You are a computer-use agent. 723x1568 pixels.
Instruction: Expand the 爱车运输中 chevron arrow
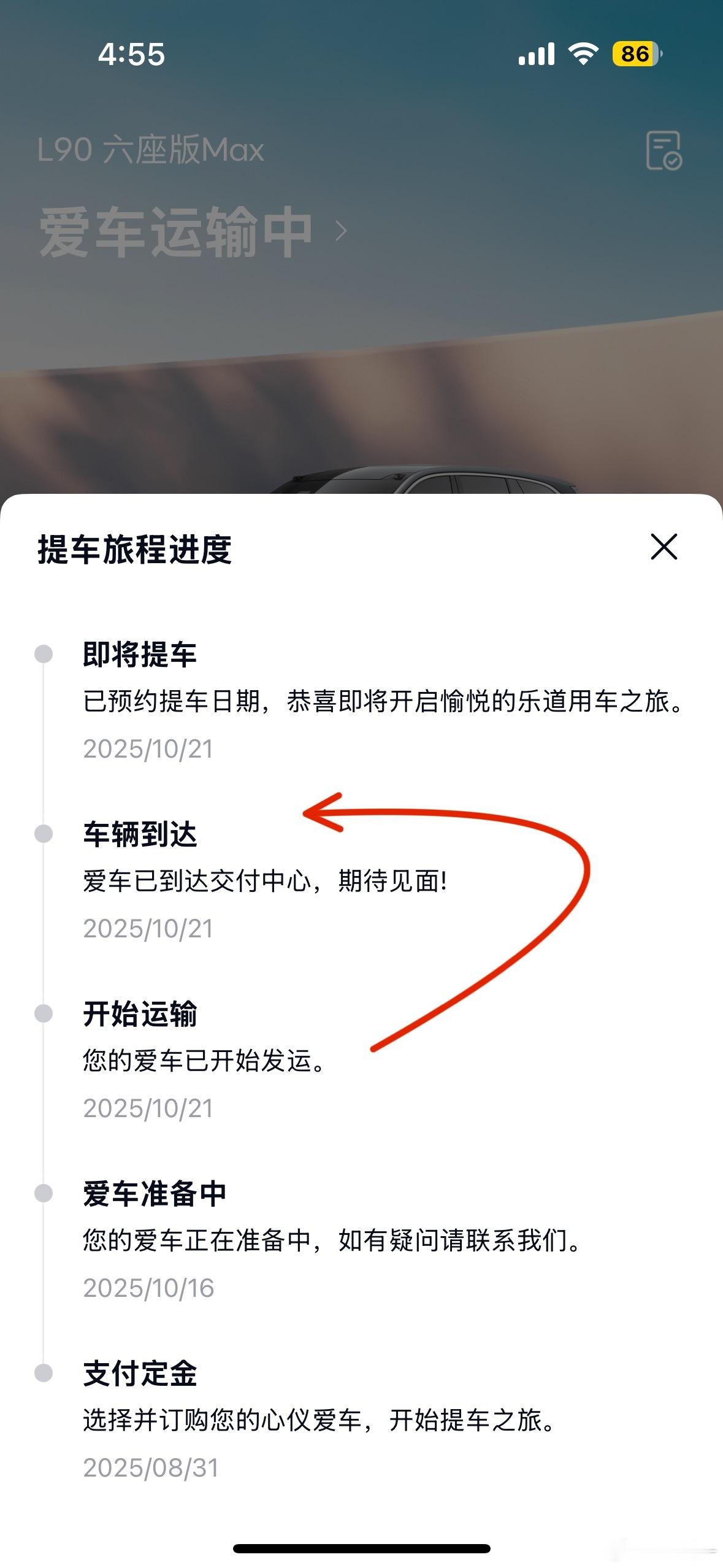point(341,231)
